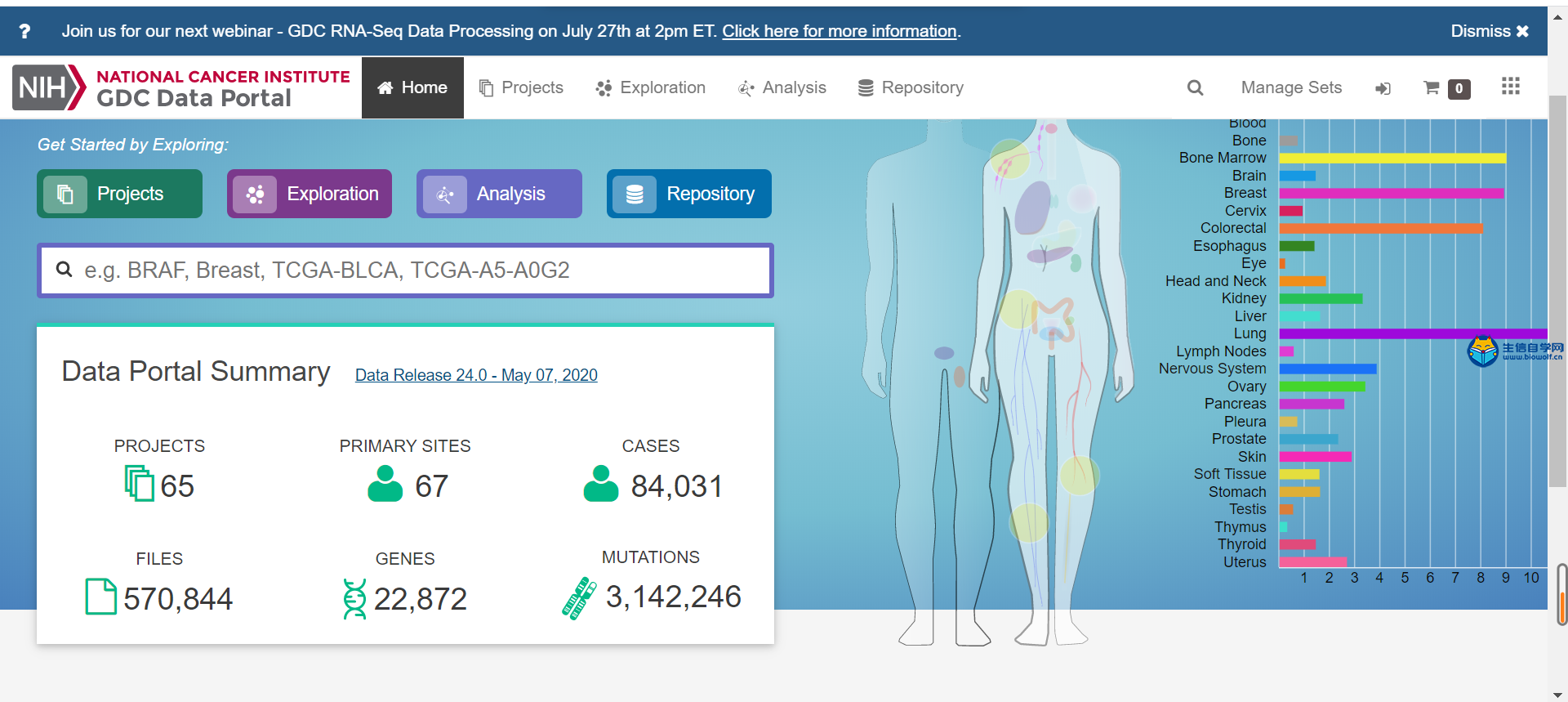Click the Stomach label in the site chart
1568x702 pixels.
1237,492
